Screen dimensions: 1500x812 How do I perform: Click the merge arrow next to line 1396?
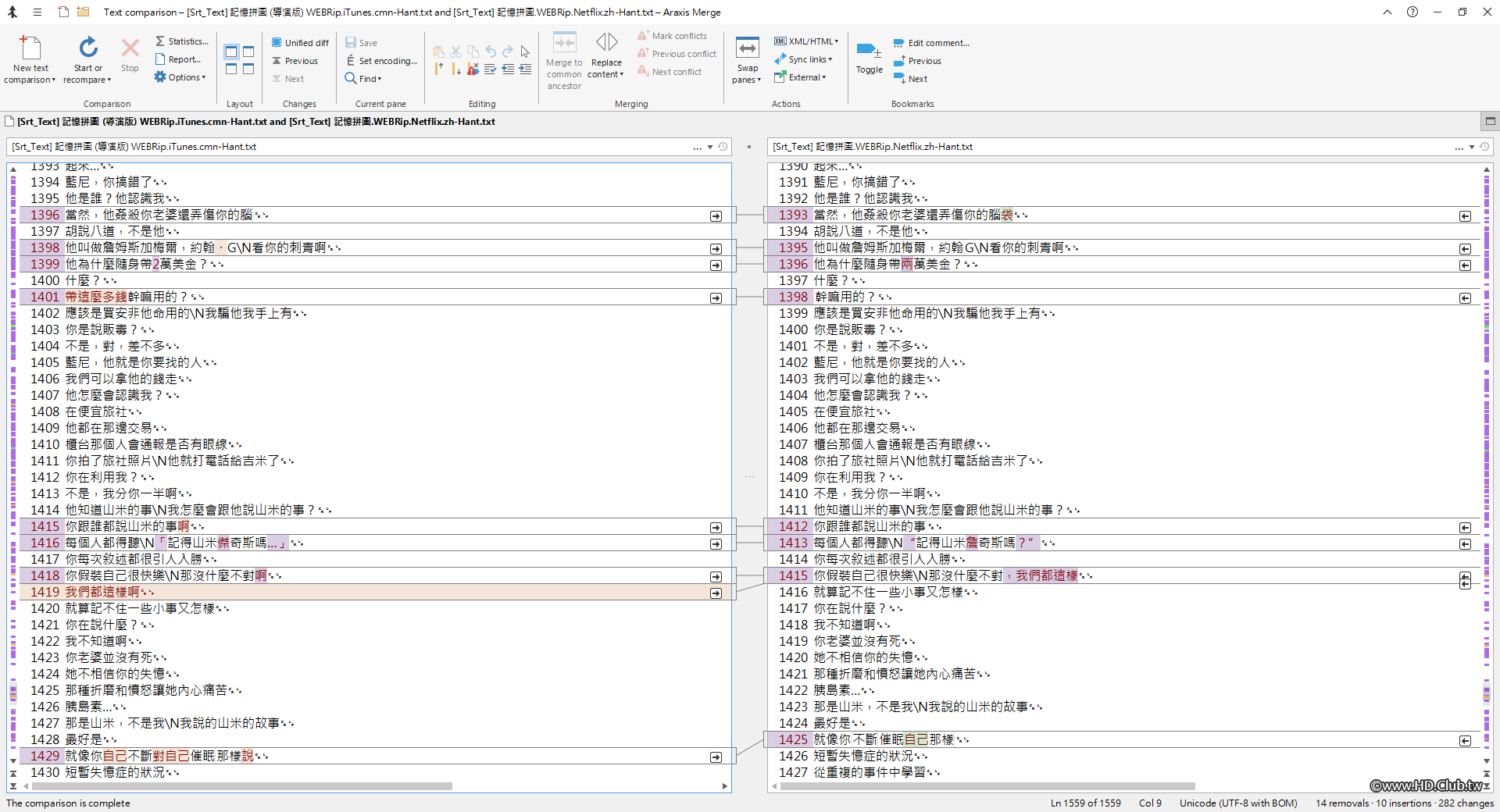(716, 215)
